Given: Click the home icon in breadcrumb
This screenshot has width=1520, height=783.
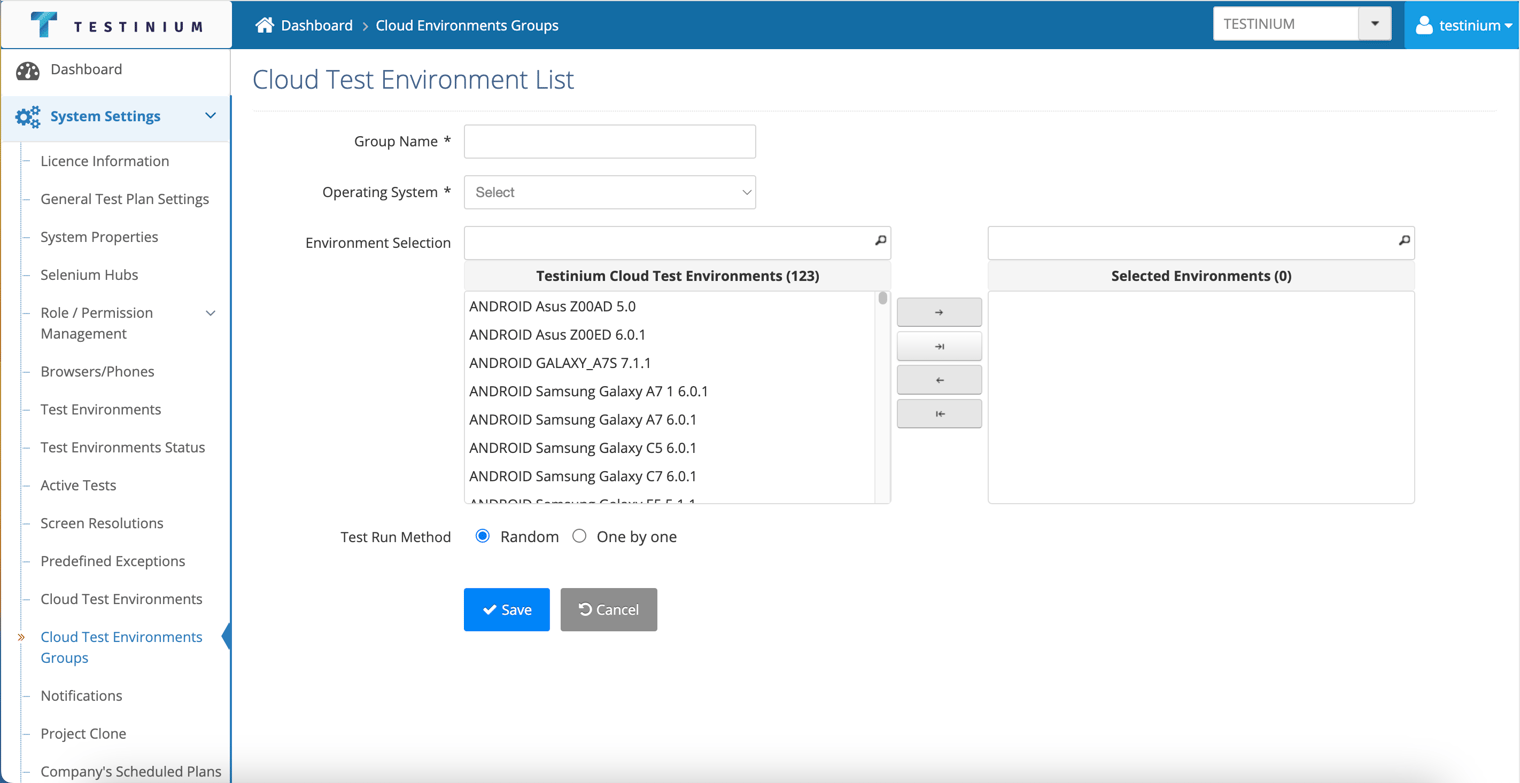Looking at the screenshot, I should (264, 25).
